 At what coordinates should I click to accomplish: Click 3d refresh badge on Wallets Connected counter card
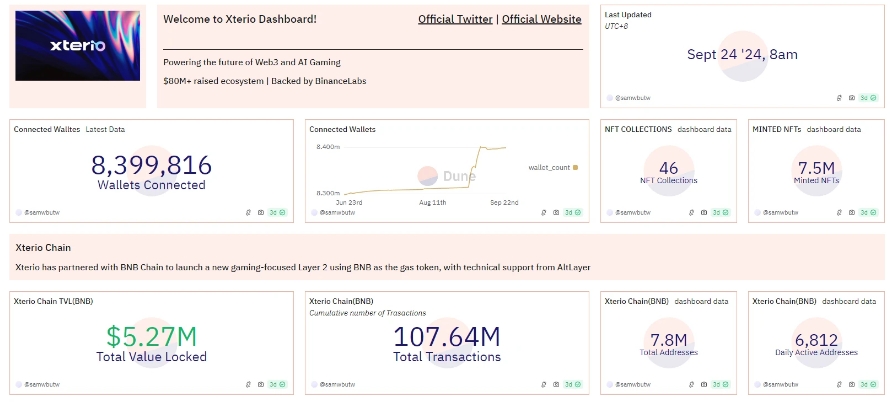278,212
